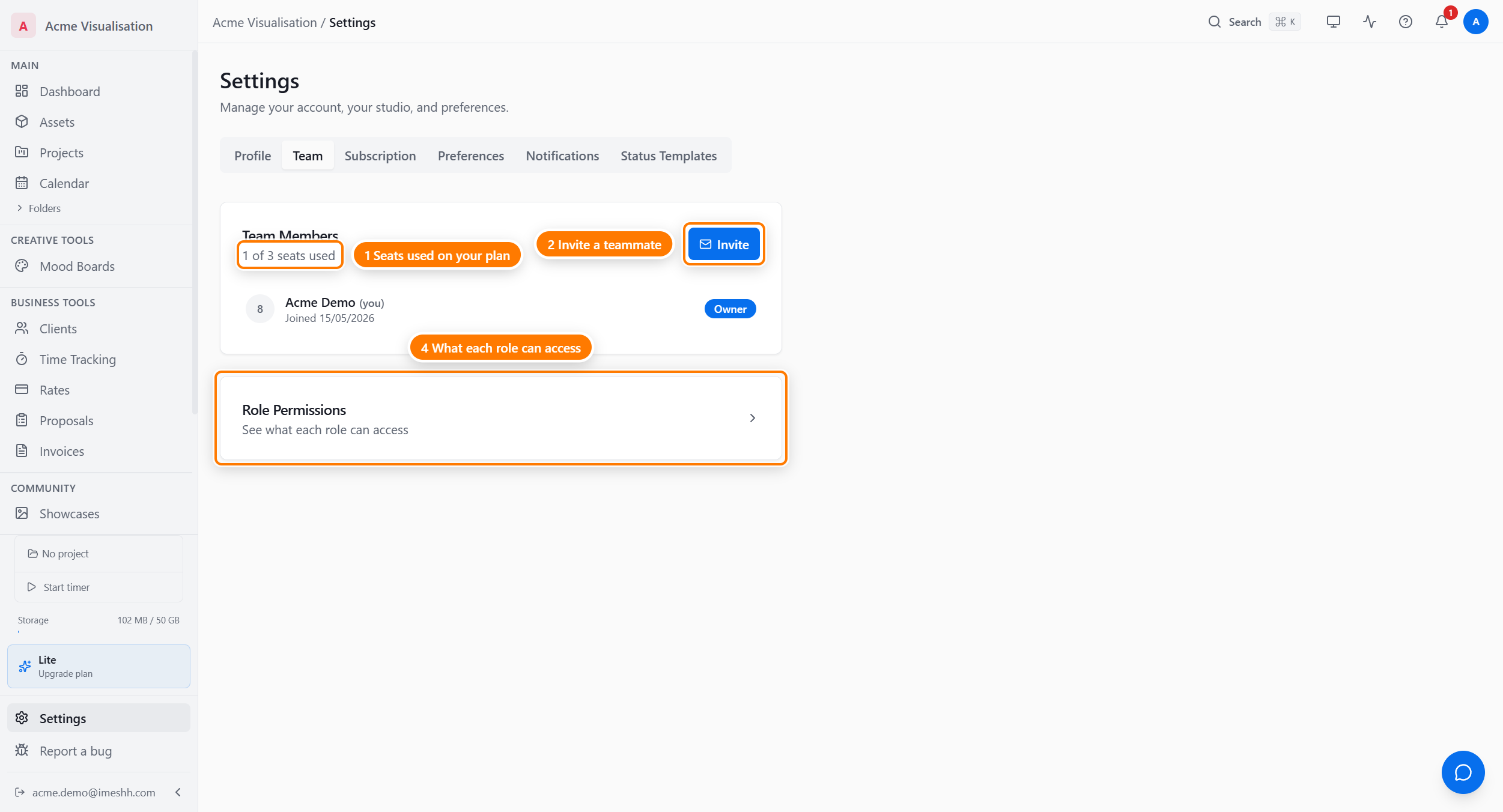The height and width of the screenshot is (812, 1503).
Task: Click the search magnifier icon
Action: [x=1215, y=22]
